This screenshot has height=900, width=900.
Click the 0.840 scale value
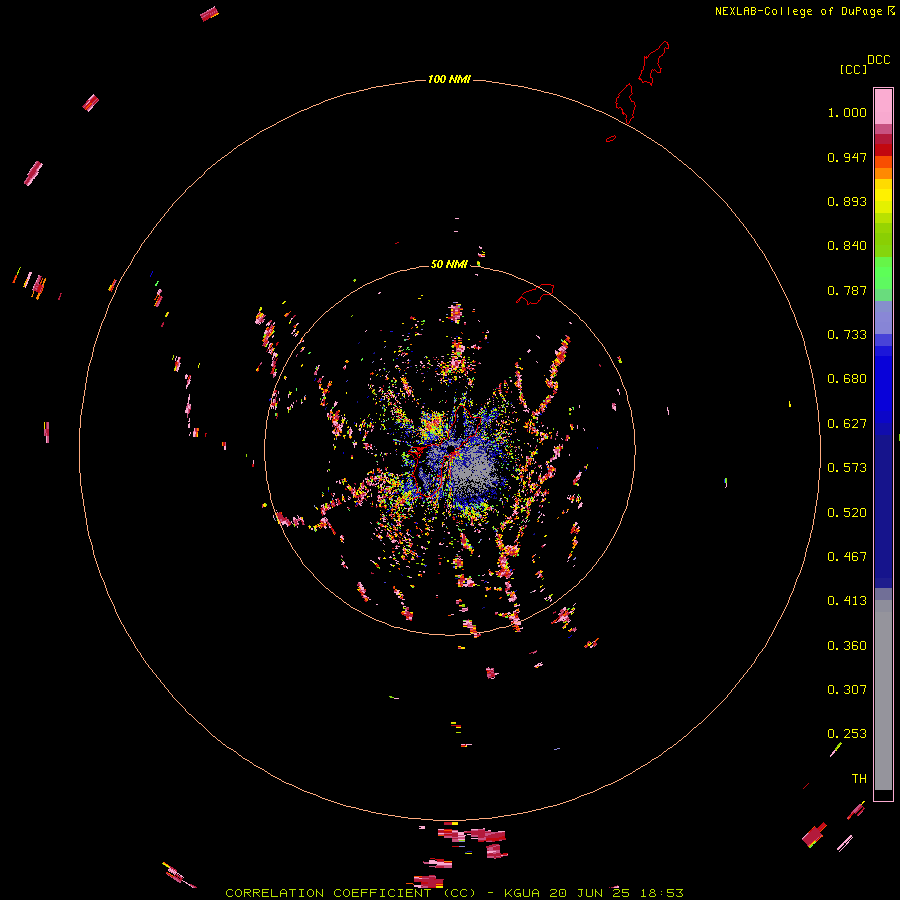click(x=847, y=246)
